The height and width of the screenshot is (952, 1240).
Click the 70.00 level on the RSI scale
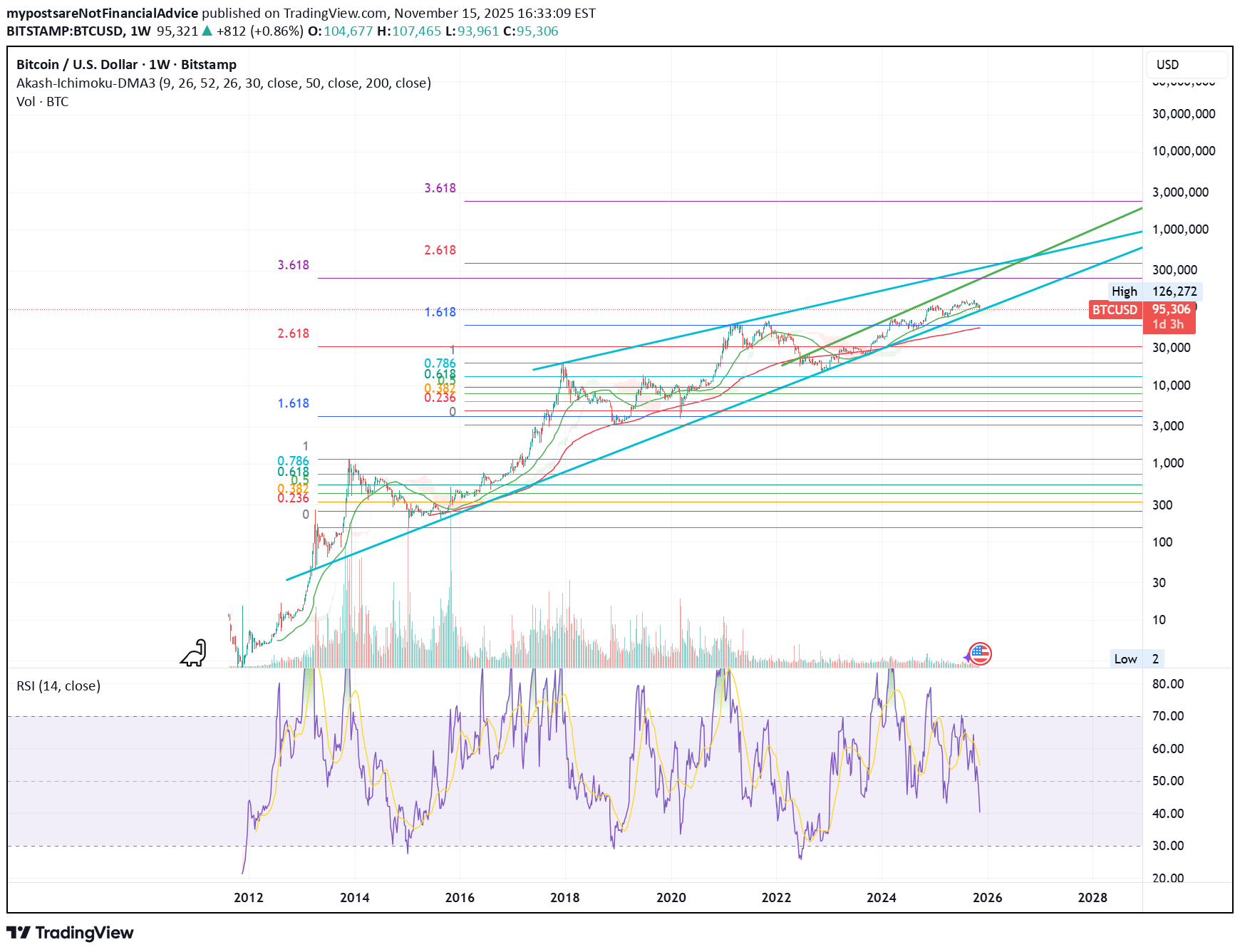1167,716
